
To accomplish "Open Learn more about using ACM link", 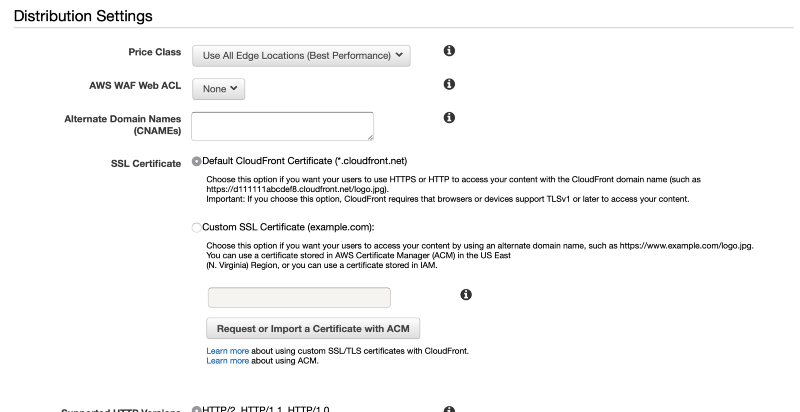I will 228,360.
